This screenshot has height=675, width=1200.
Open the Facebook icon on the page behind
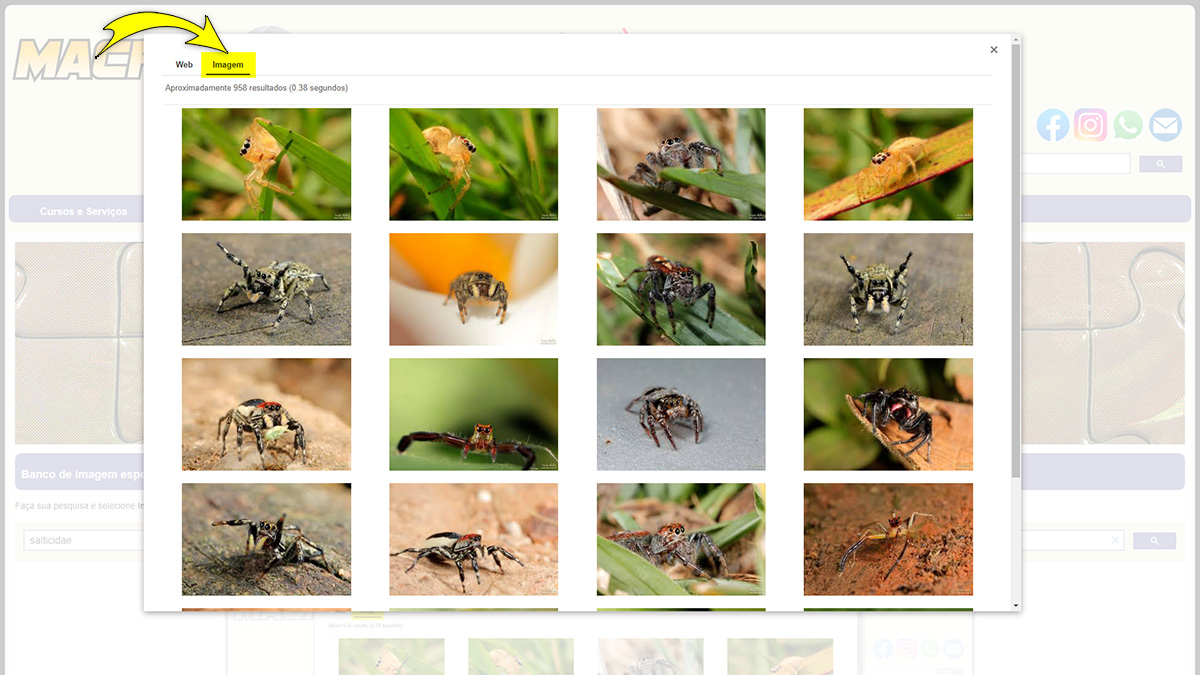point(1052,125)
